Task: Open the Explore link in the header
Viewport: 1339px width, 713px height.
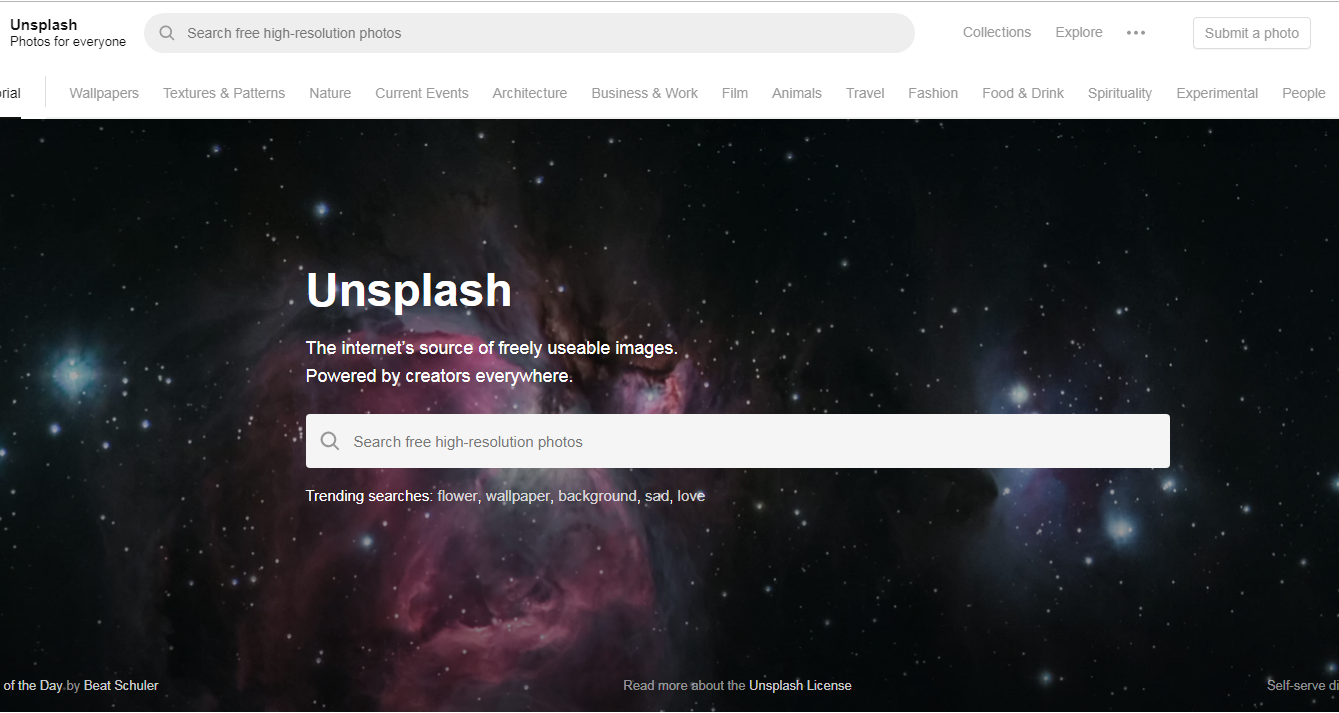Action: point(1079,32)
